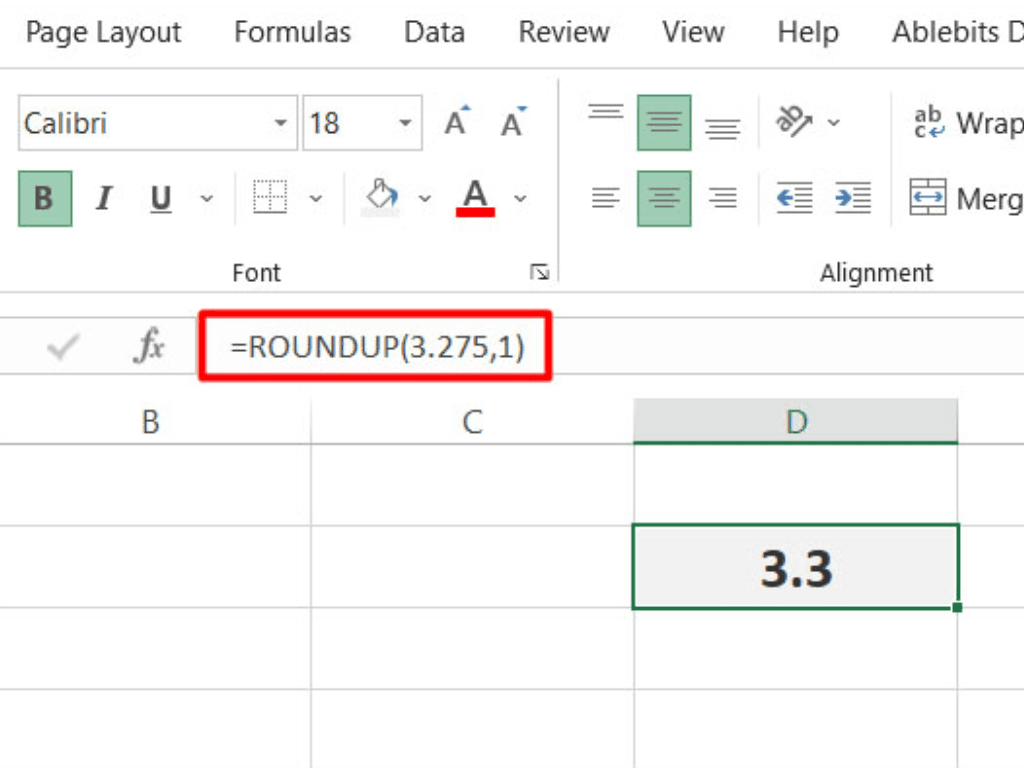The height and width of the screenshot is (768, 1024).
Task: Click the Insert Function fx icon
Action: (x=150, y=347)
